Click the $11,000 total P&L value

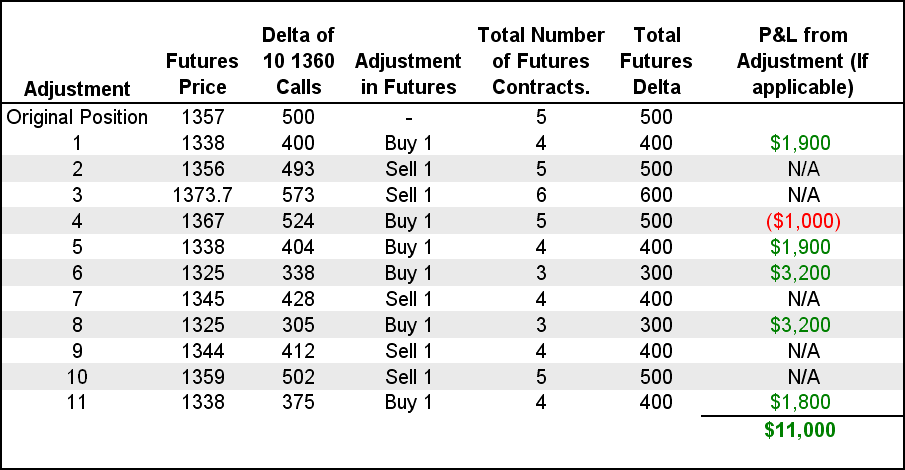(x=799, y=430)
